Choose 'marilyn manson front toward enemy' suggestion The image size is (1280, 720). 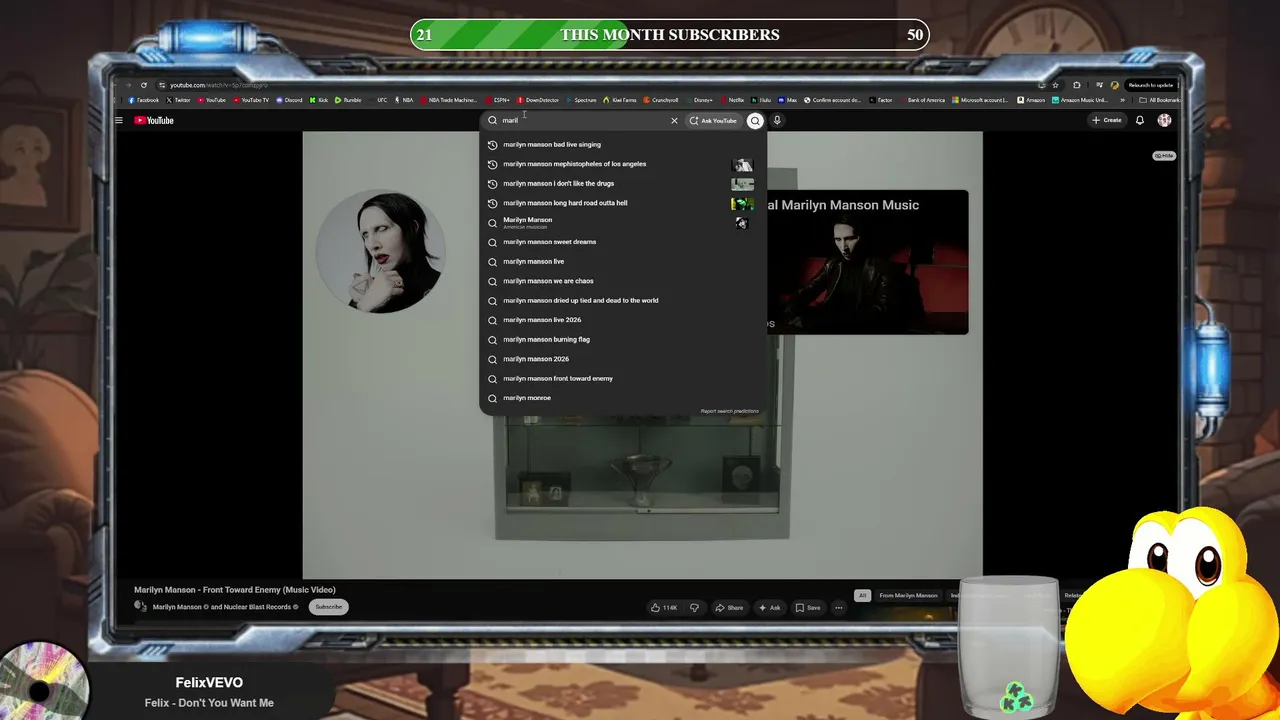[x=622, y=378]
